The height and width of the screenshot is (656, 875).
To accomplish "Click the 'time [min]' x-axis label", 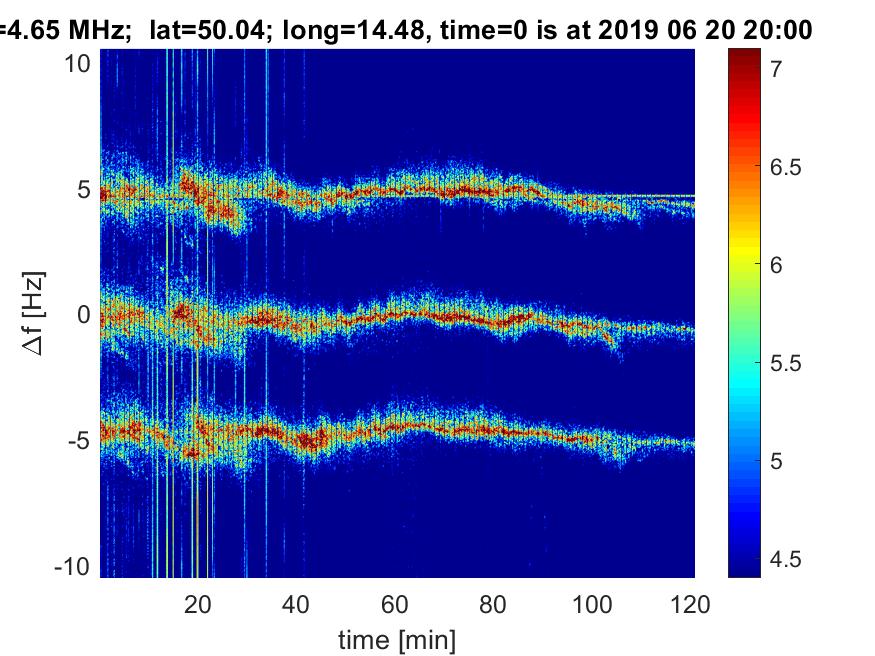I will (x=396, y=637).
